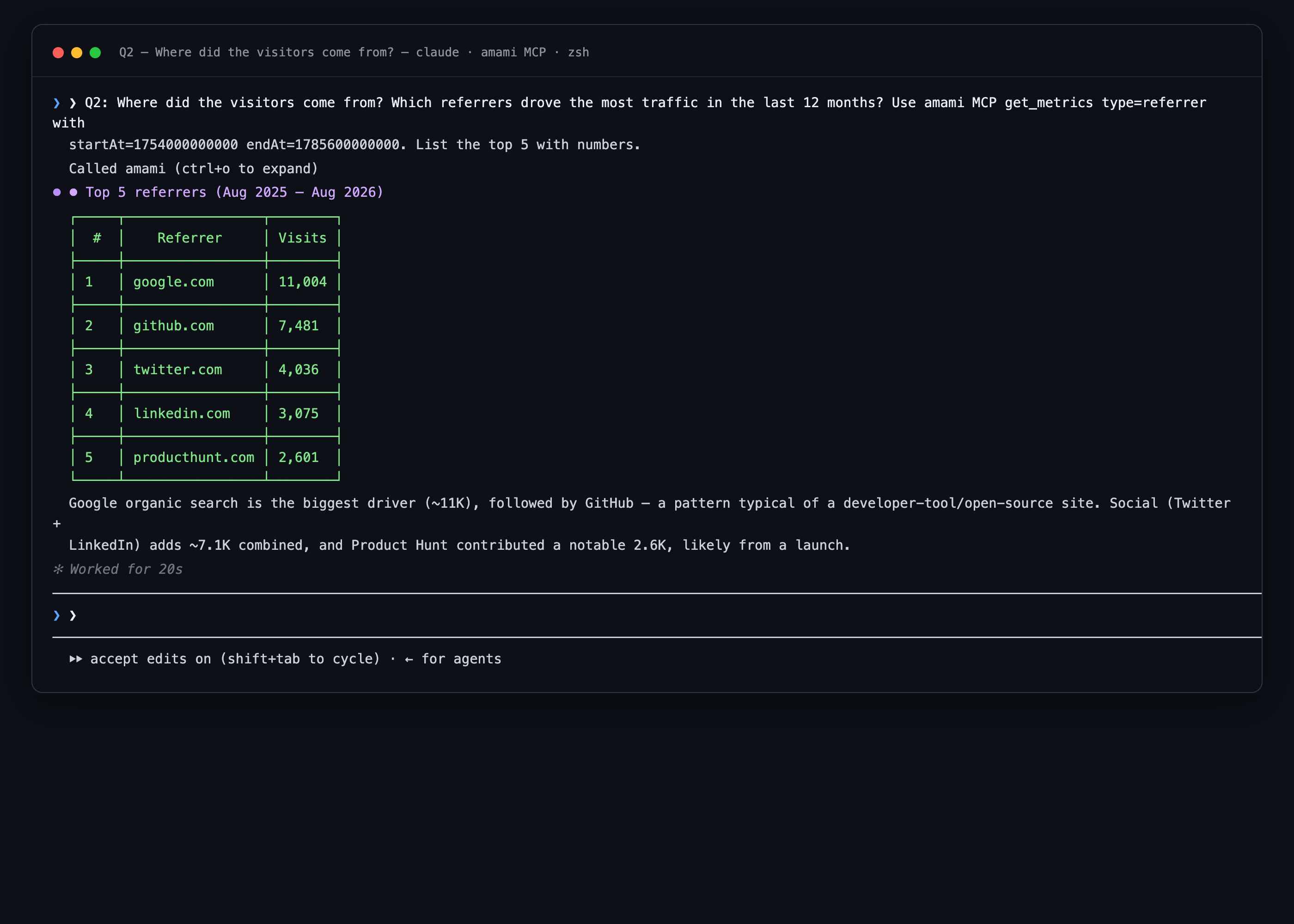Image resolution: width=1294 pixels, height=924 pixels.
Task: Click the 'accept edits on' mode indicator
Action: click(151, 659)
